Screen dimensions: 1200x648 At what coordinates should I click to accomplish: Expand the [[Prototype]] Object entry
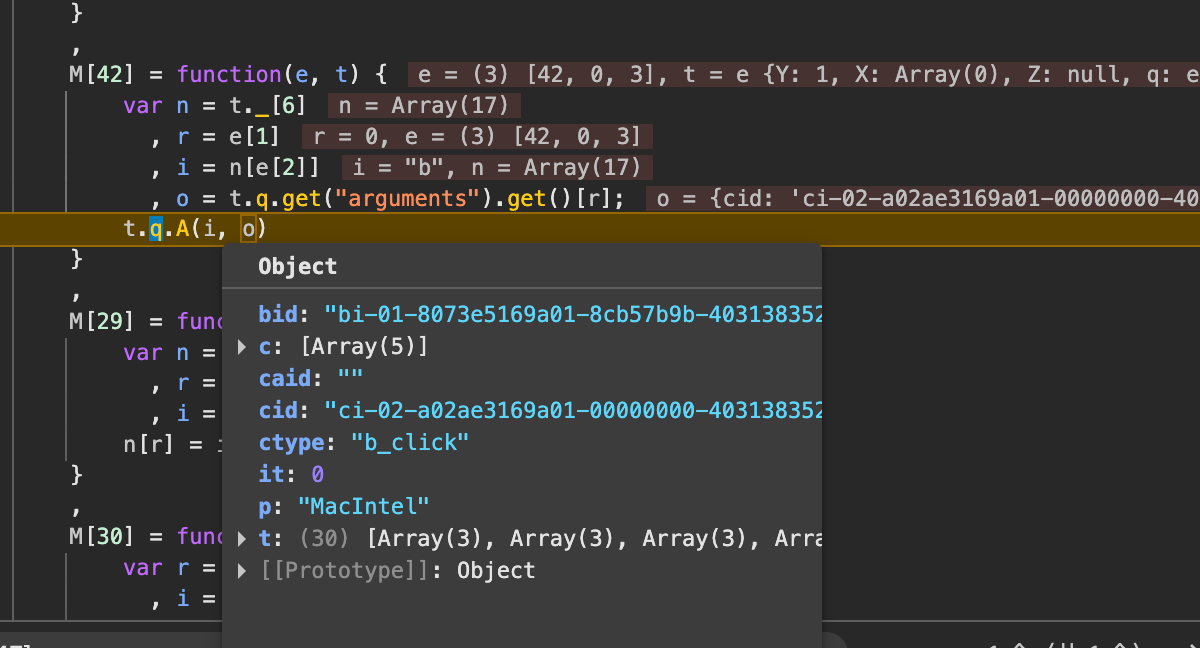point(242,571)
